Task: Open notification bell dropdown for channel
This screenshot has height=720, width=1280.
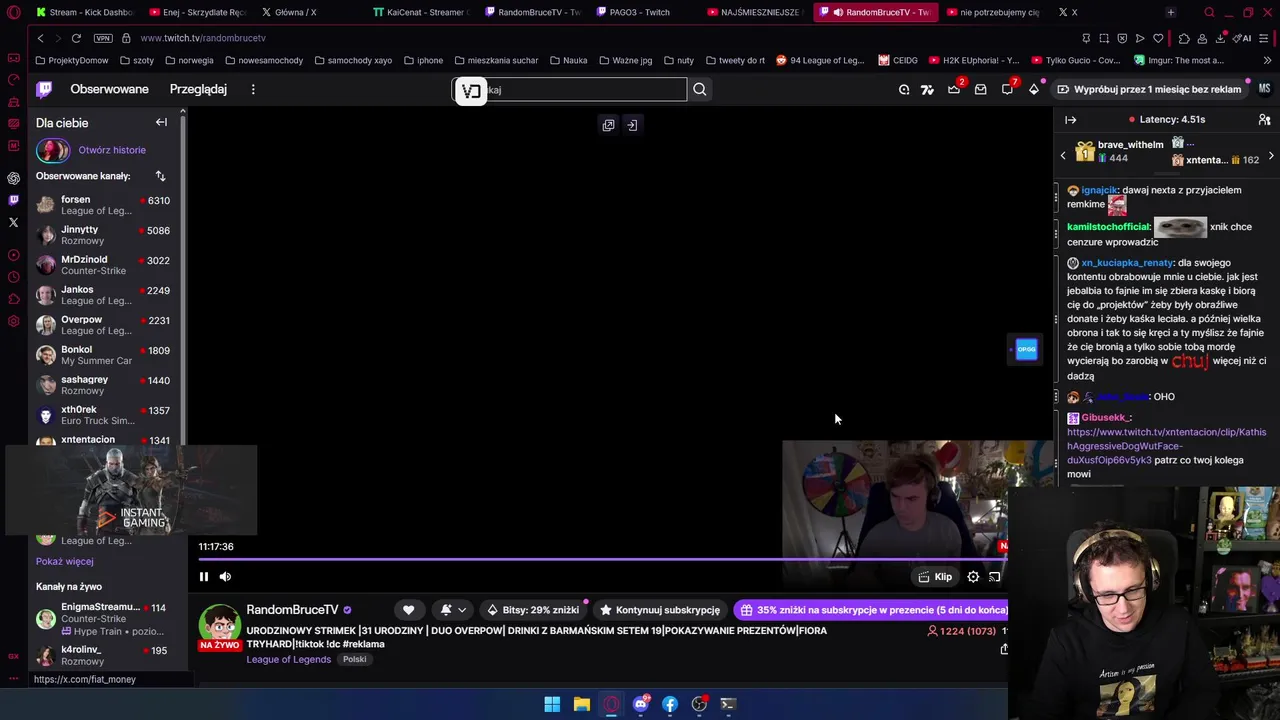Action: pos(453,609)
